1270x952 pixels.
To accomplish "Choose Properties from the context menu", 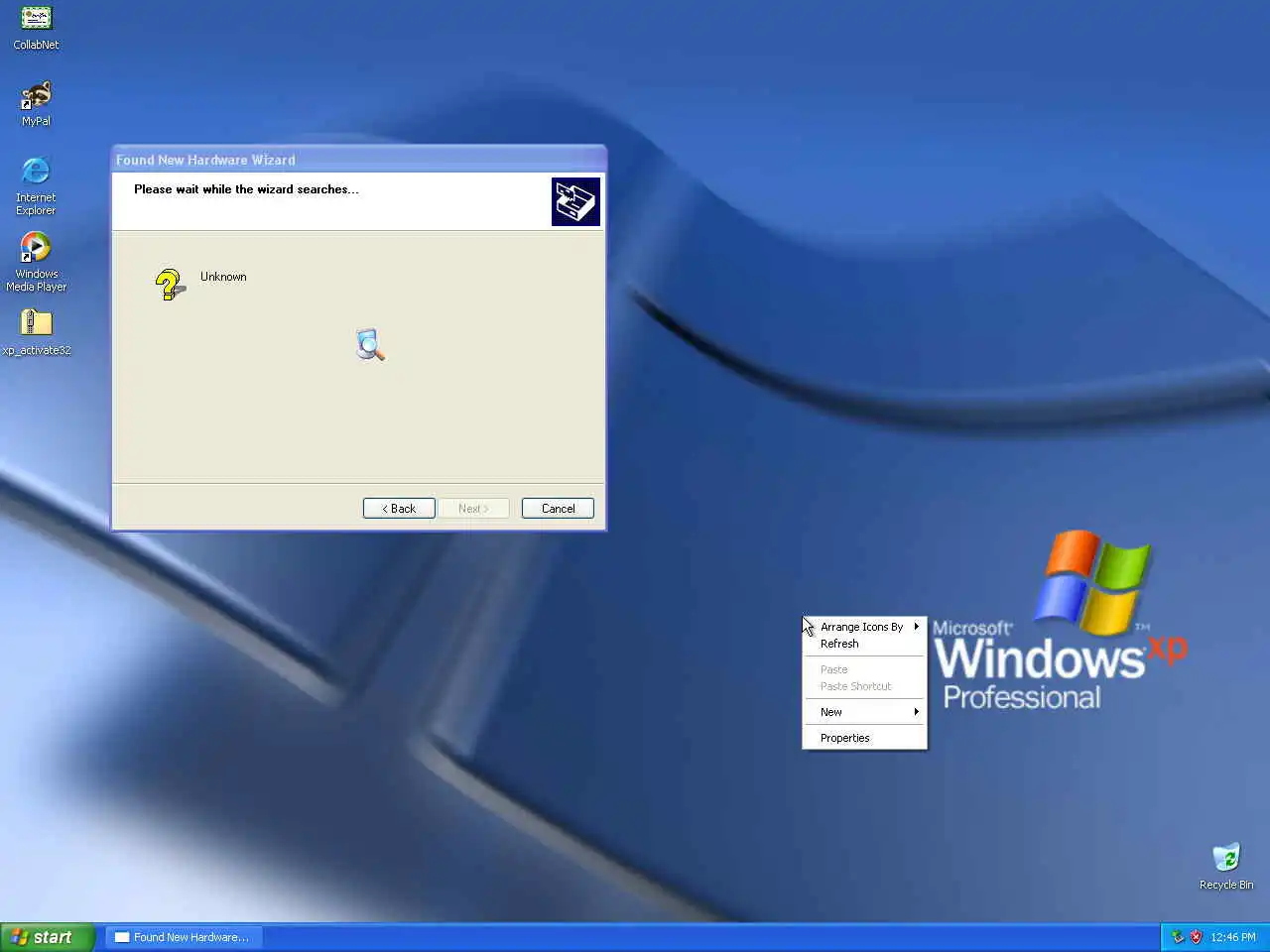I will 864,738.
